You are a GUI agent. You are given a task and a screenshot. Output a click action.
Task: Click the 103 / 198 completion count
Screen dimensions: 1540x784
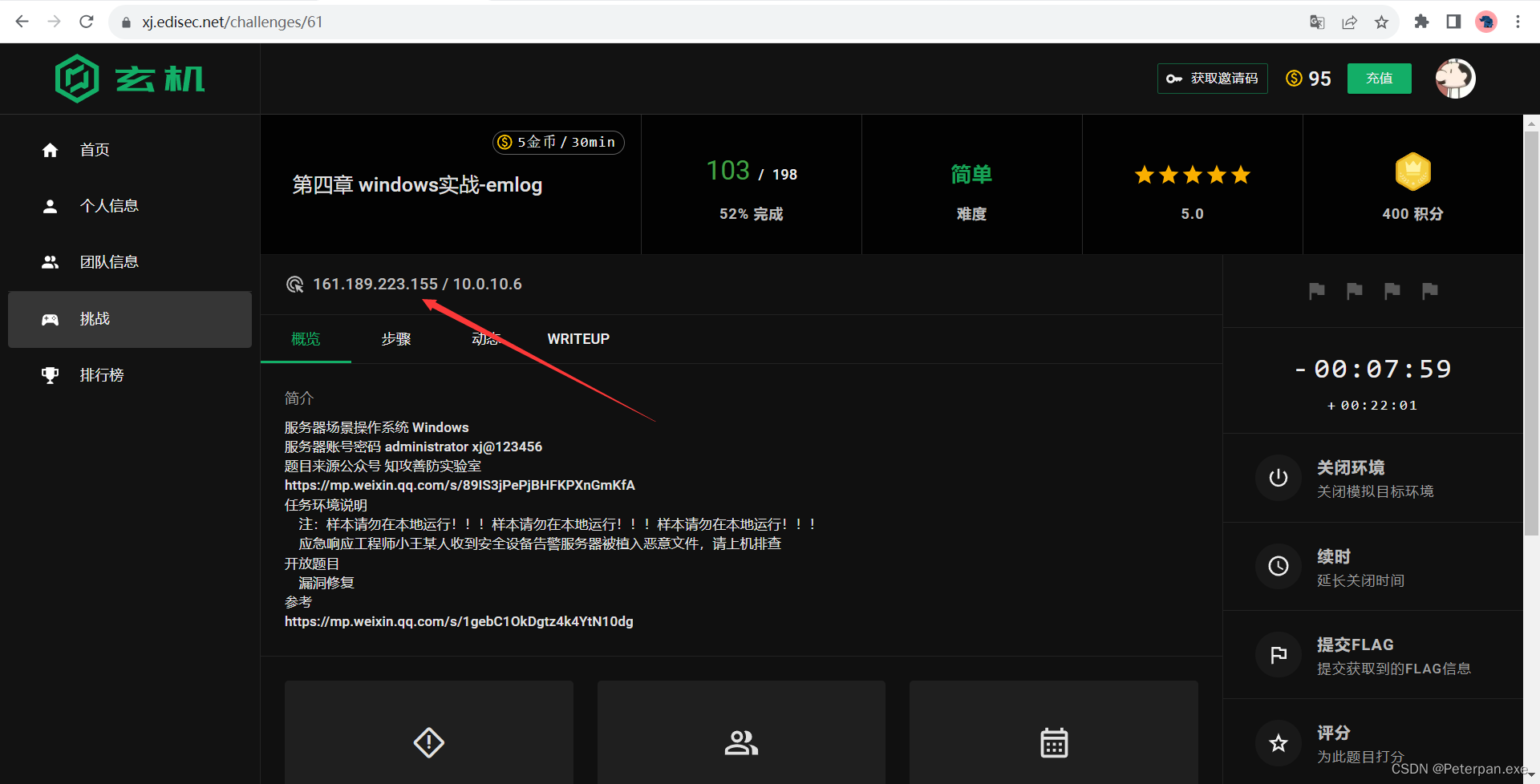[x=752, y=172]
